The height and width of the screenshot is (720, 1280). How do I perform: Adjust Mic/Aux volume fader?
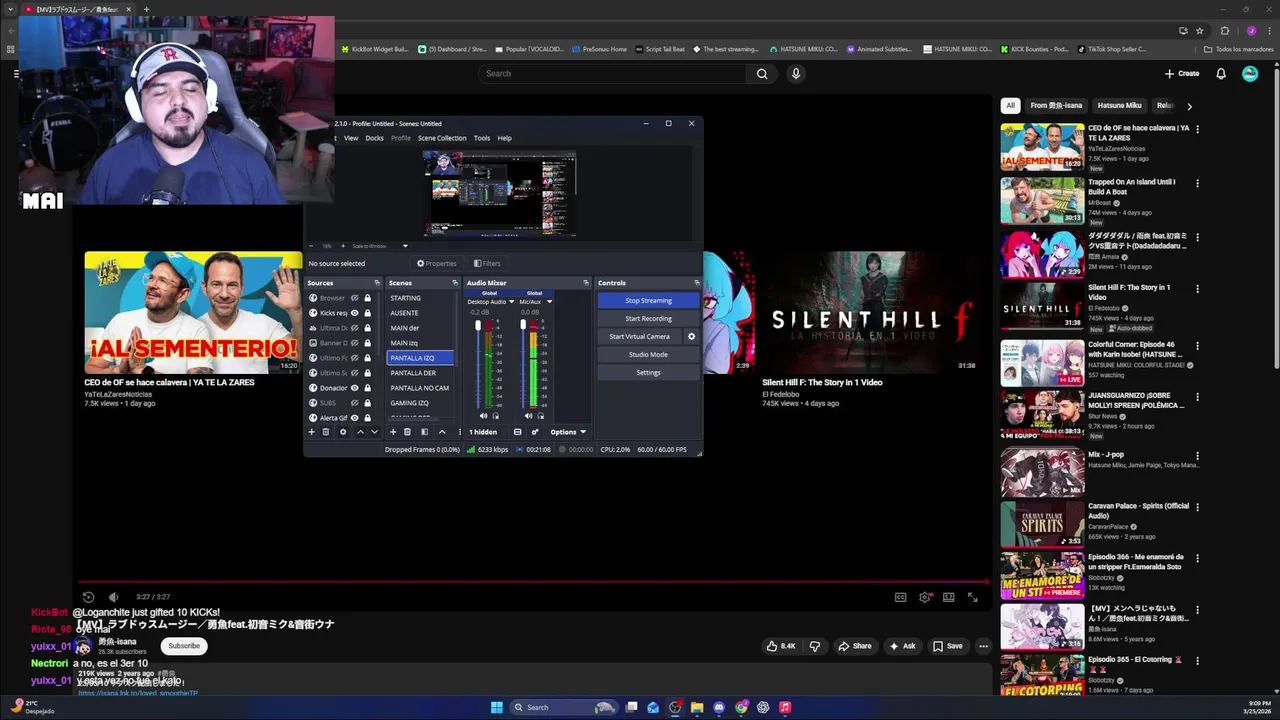[523, 326]
